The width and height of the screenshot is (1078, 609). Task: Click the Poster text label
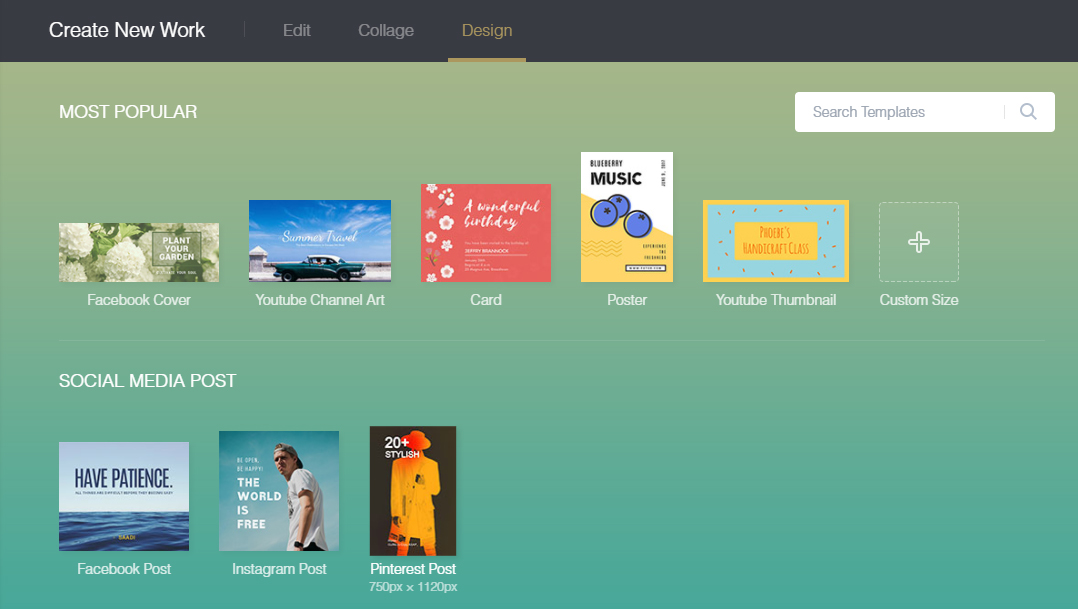coord(627,300)
